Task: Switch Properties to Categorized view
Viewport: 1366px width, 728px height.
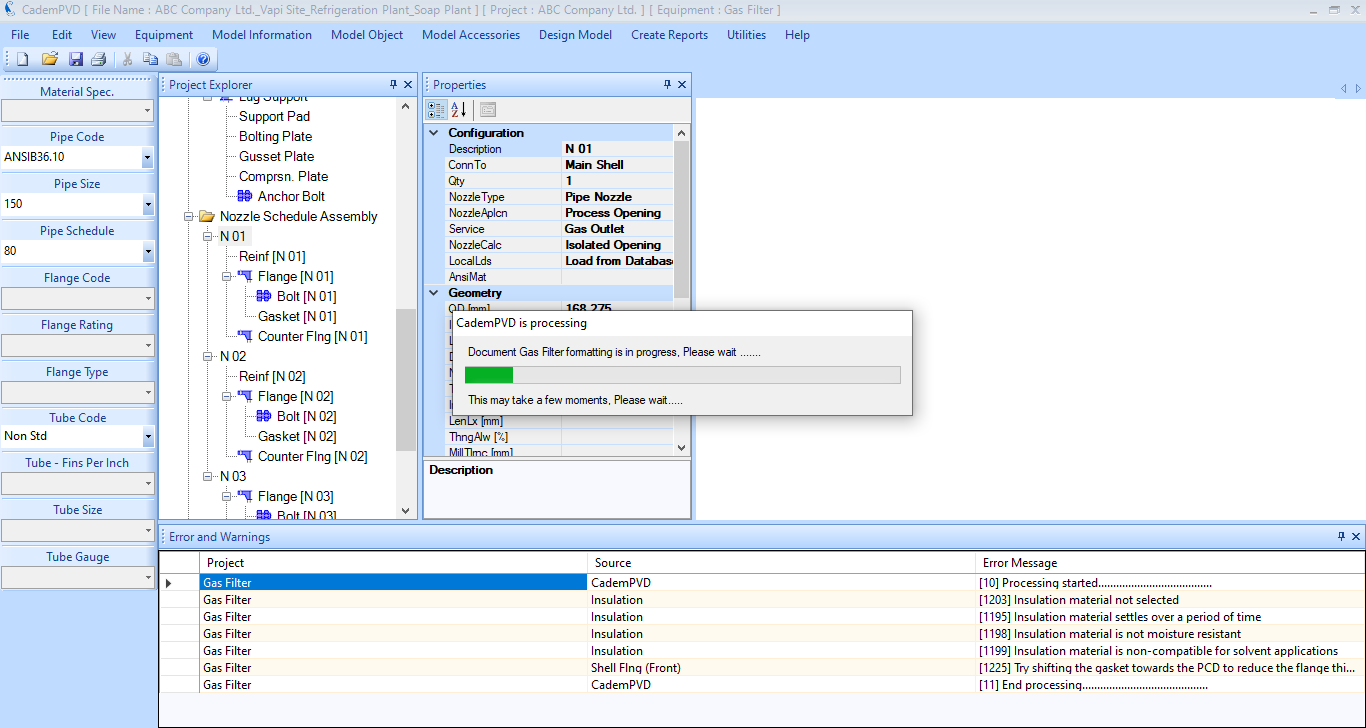Action: point(437,110)
